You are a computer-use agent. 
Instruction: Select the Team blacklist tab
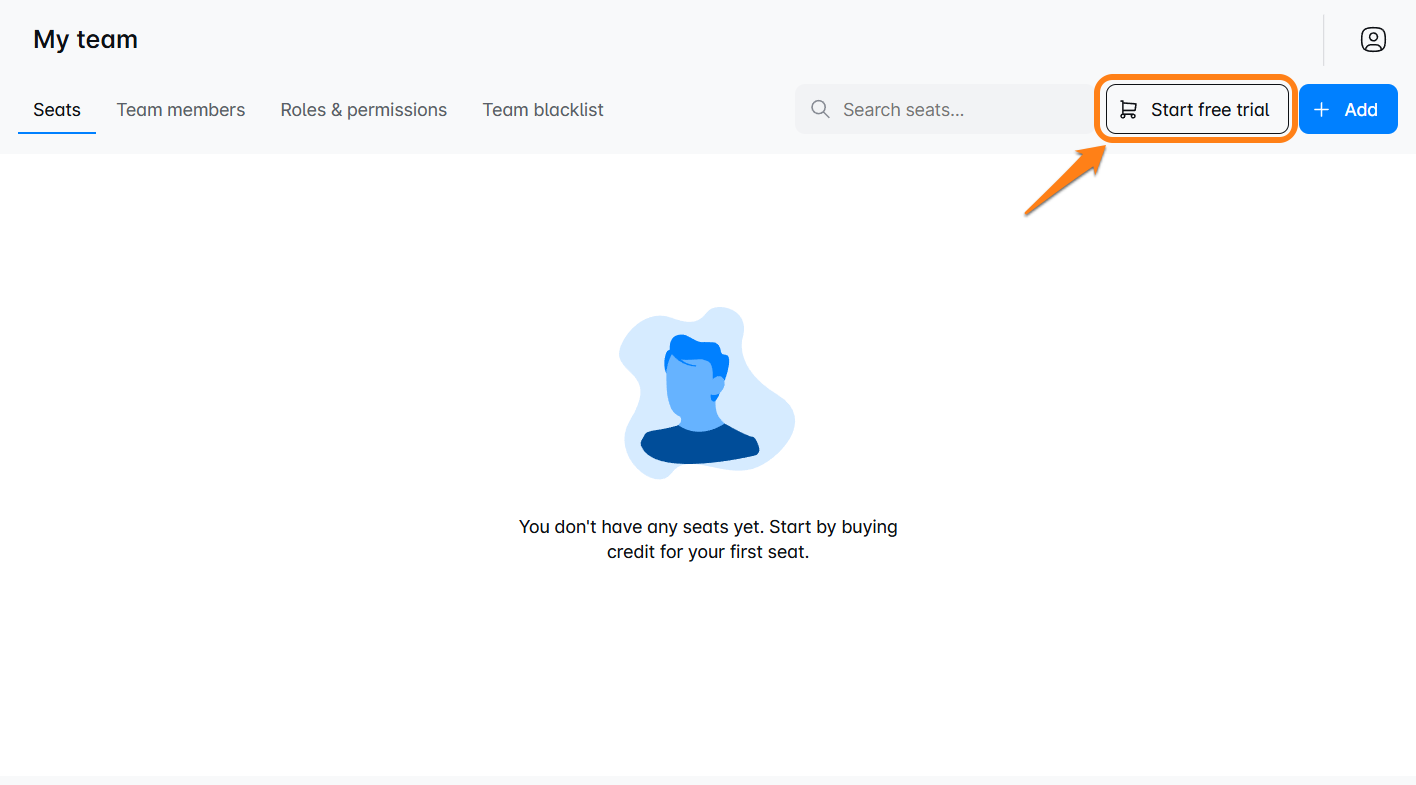tap(543, 110)
